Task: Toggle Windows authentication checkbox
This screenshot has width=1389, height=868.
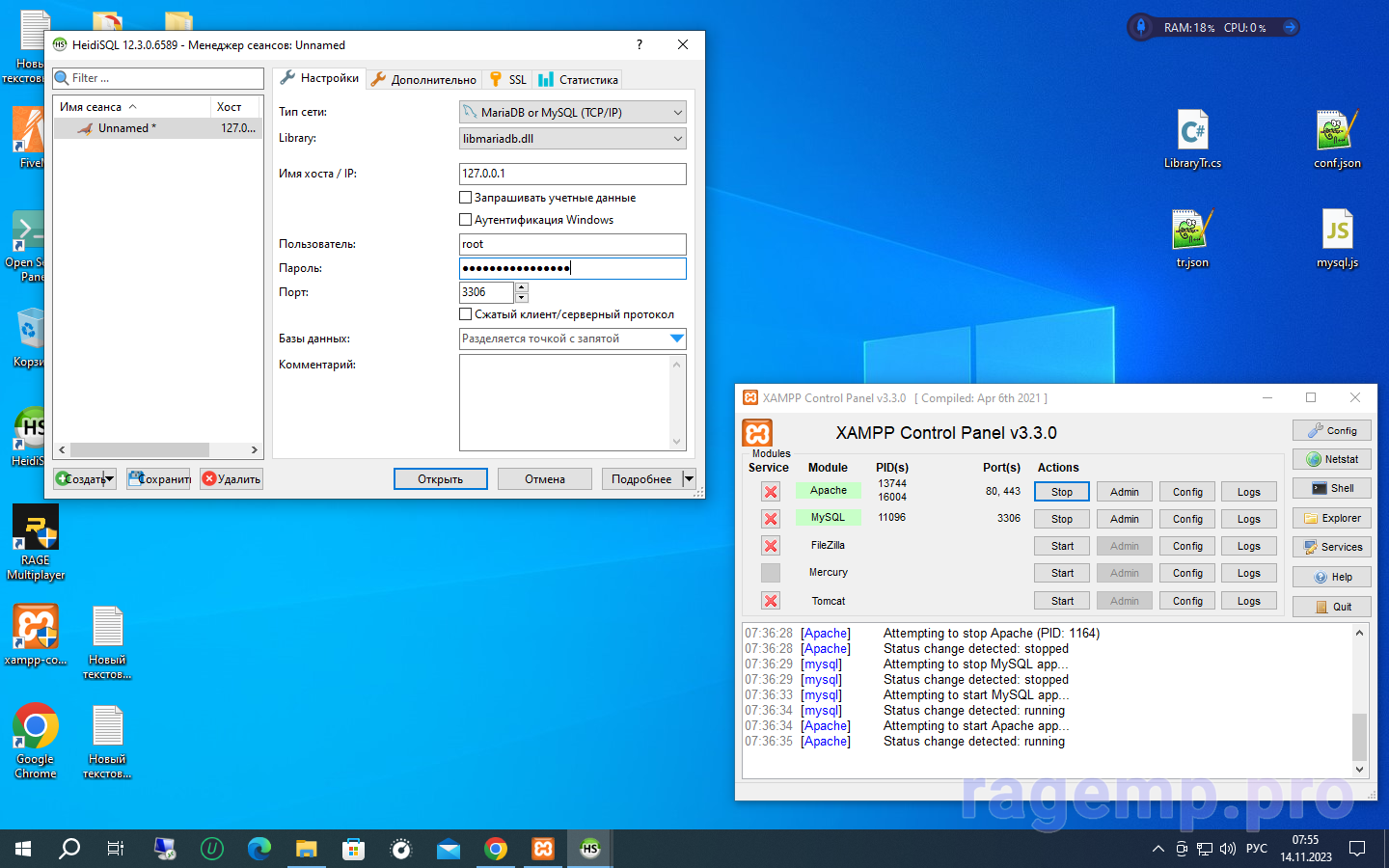Action: (x=466, y=220)
